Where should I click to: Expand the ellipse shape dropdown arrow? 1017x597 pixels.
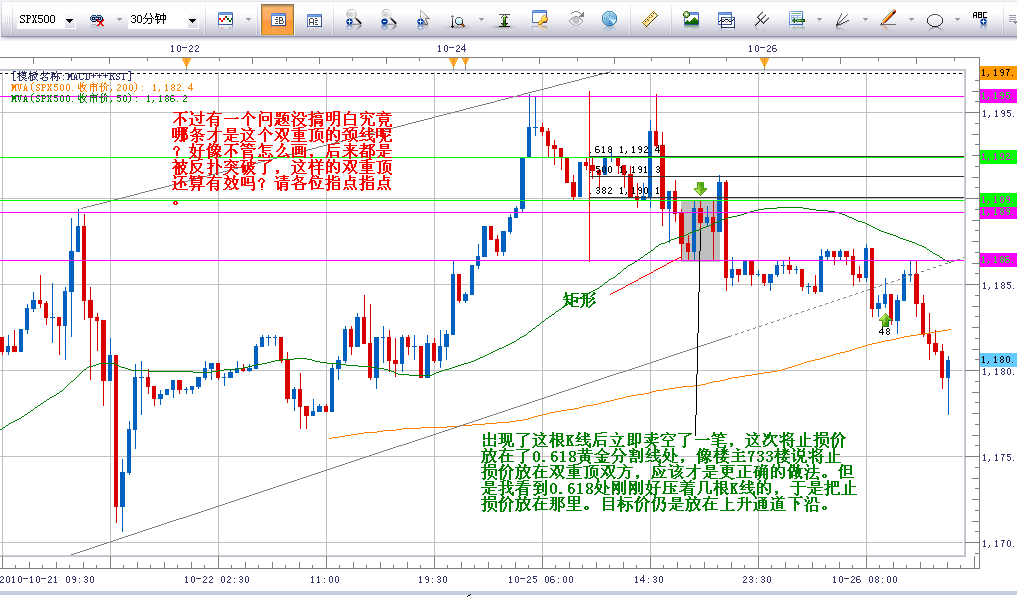pyautogui.click(x=957, y=20)
